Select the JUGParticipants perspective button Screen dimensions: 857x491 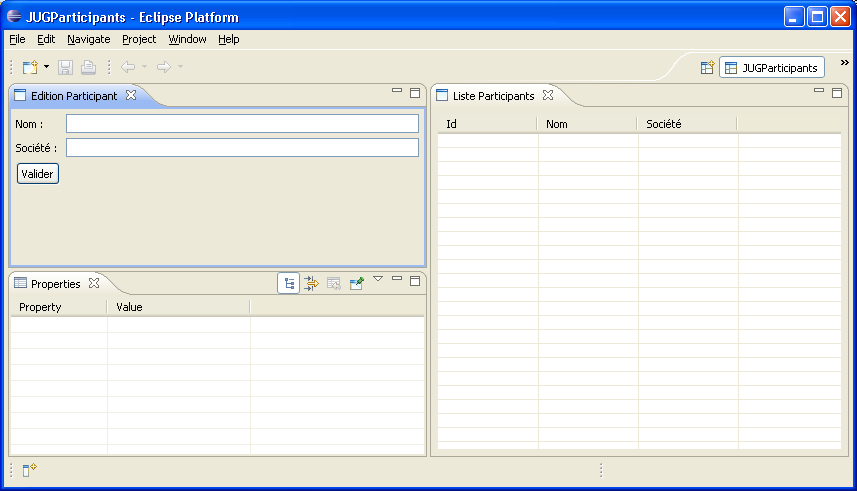click(x=771, y=68)
